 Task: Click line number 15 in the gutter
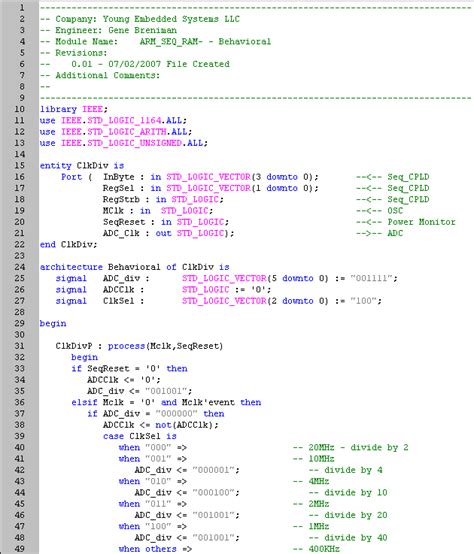(x=19, y=166)
